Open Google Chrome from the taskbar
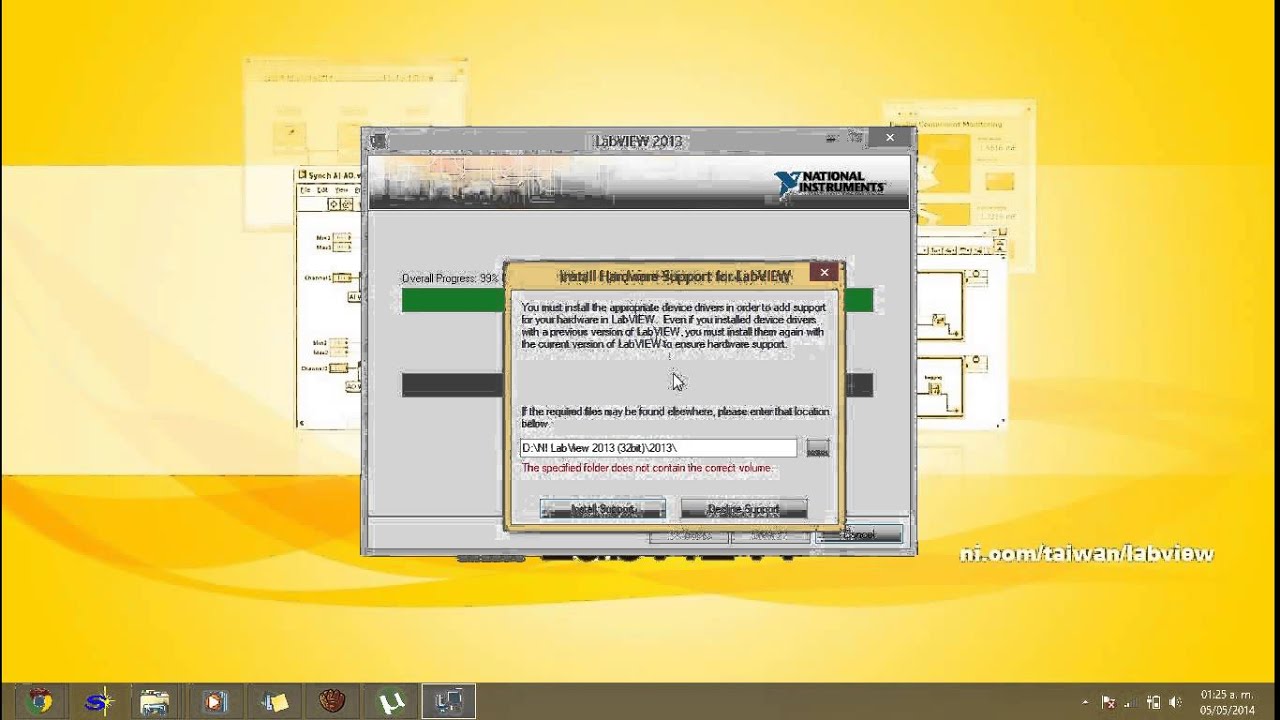This screenshot has height=720, width=1280. pyautogui.click(x=40, y=701)
